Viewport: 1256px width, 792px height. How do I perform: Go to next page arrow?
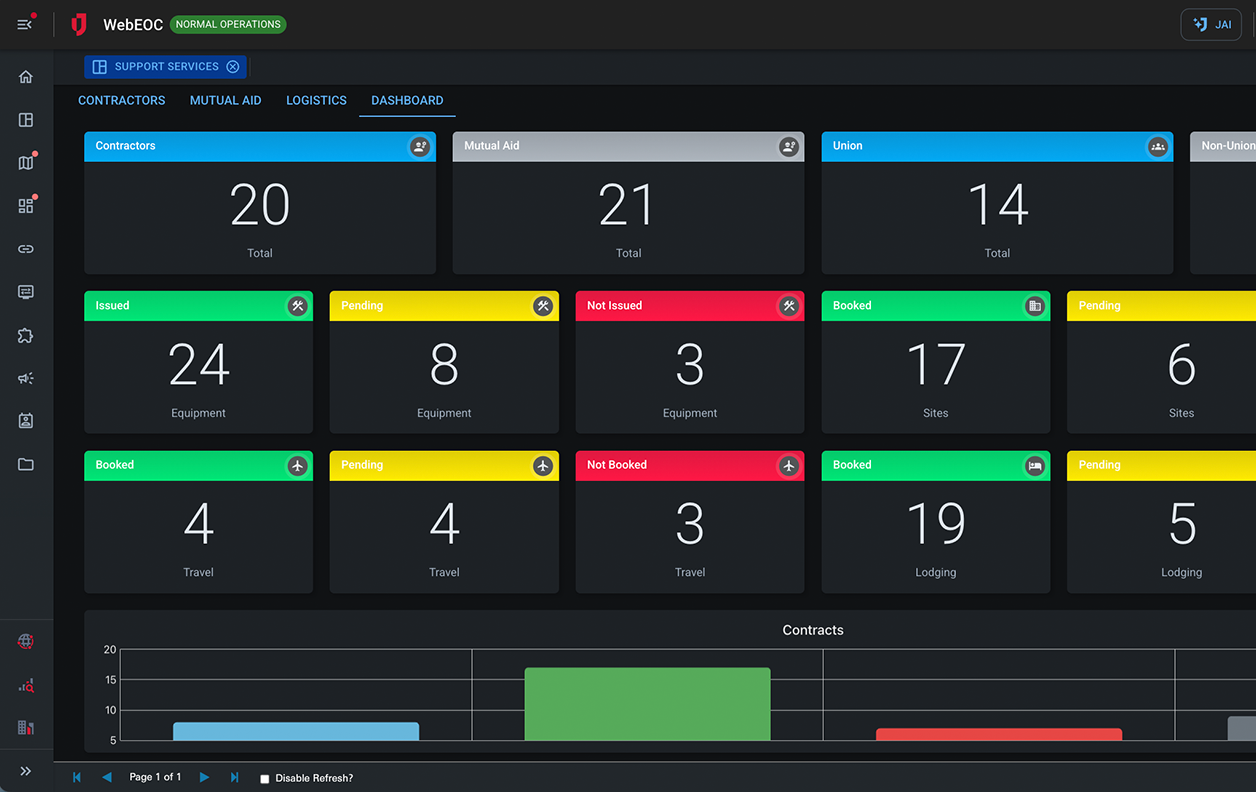click(204, 777)
